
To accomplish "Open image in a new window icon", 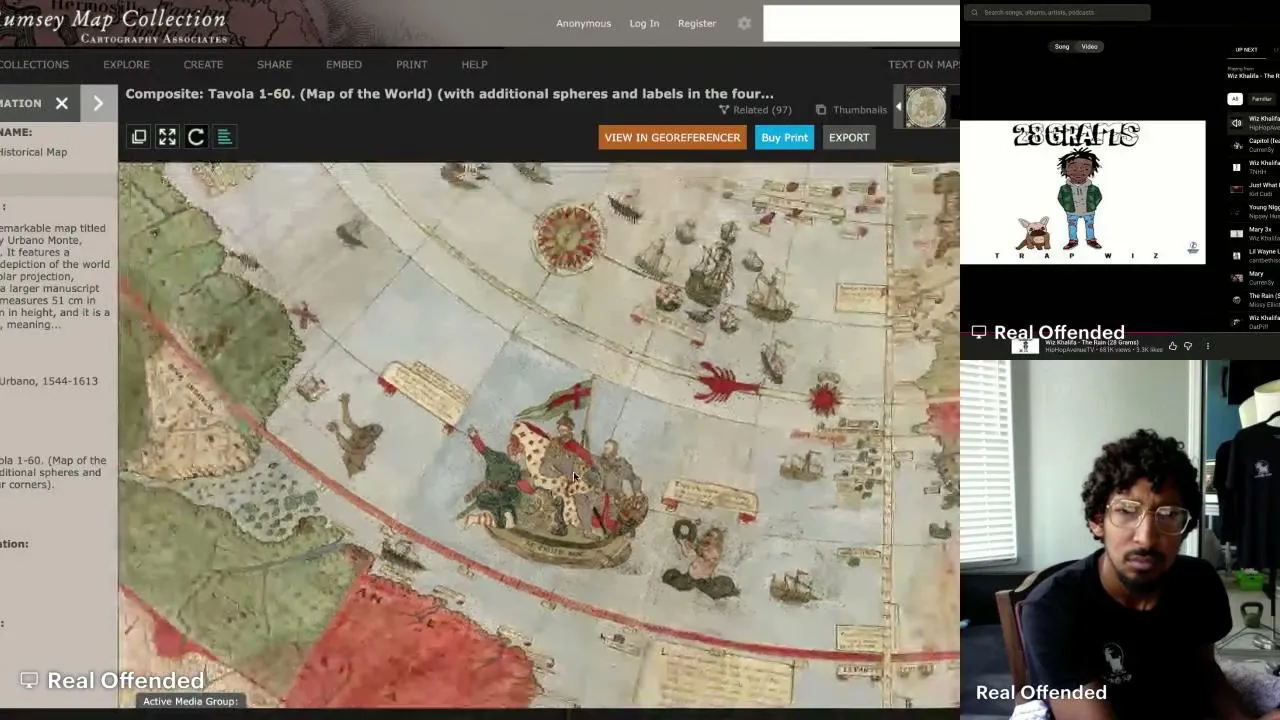I will pyautogui.click(x=139, y=137).
